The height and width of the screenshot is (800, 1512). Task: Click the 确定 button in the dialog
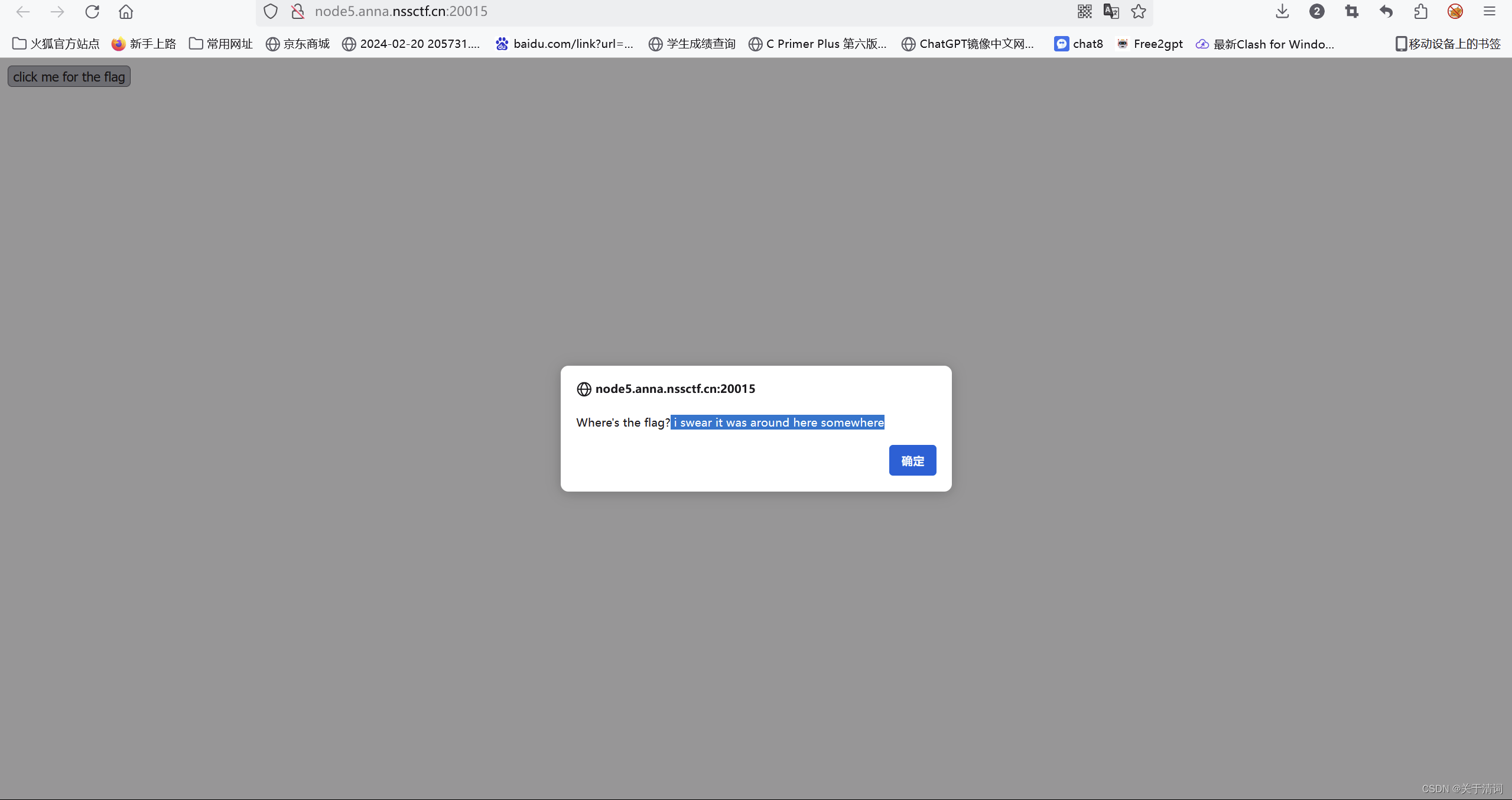pyautogui.click(x=912, y=460)
